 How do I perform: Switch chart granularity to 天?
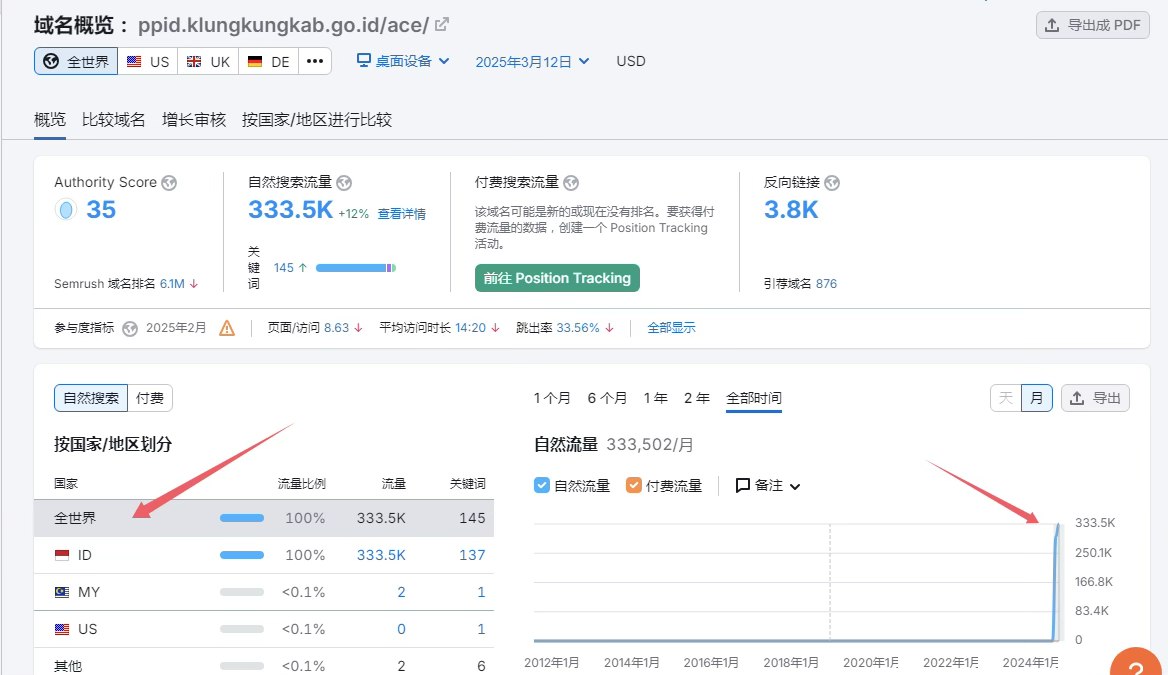(x=1005, y=398)
